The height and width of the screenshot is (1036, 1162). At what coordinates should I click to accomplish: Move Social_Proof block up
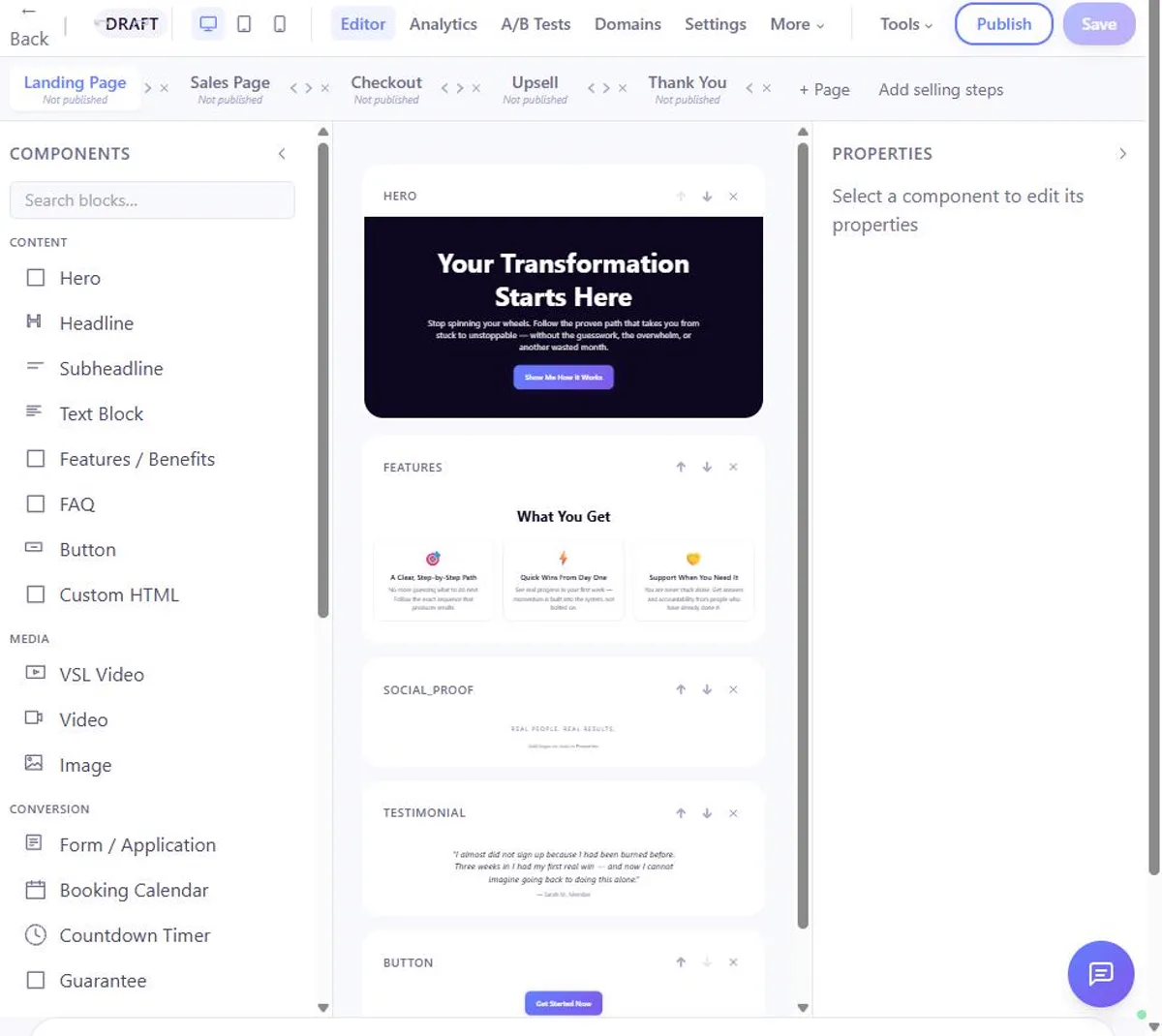(x=681, y=689)
